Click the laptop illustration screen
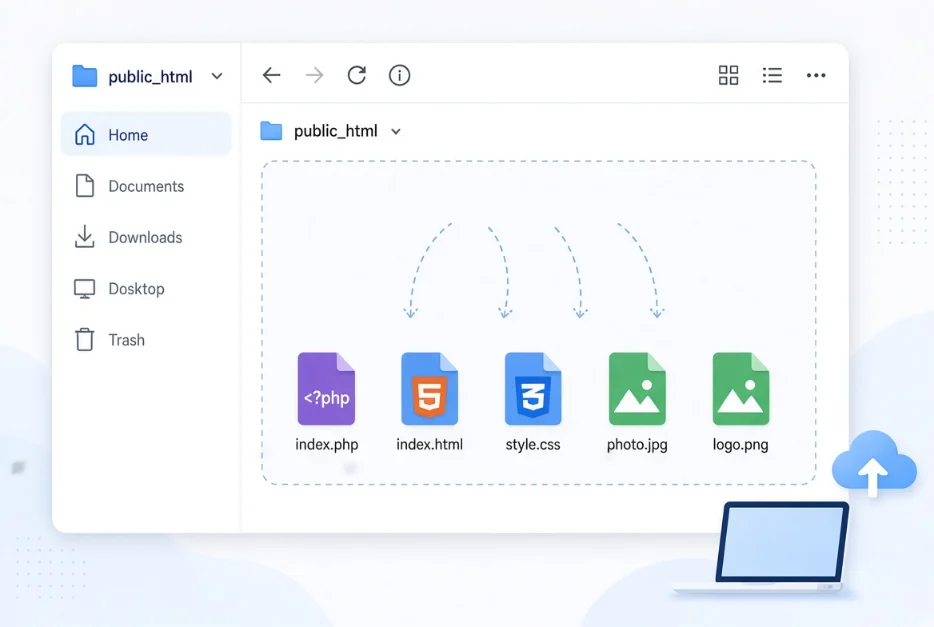Viewport: 934px width, 627px height. [x=782, y=543]
